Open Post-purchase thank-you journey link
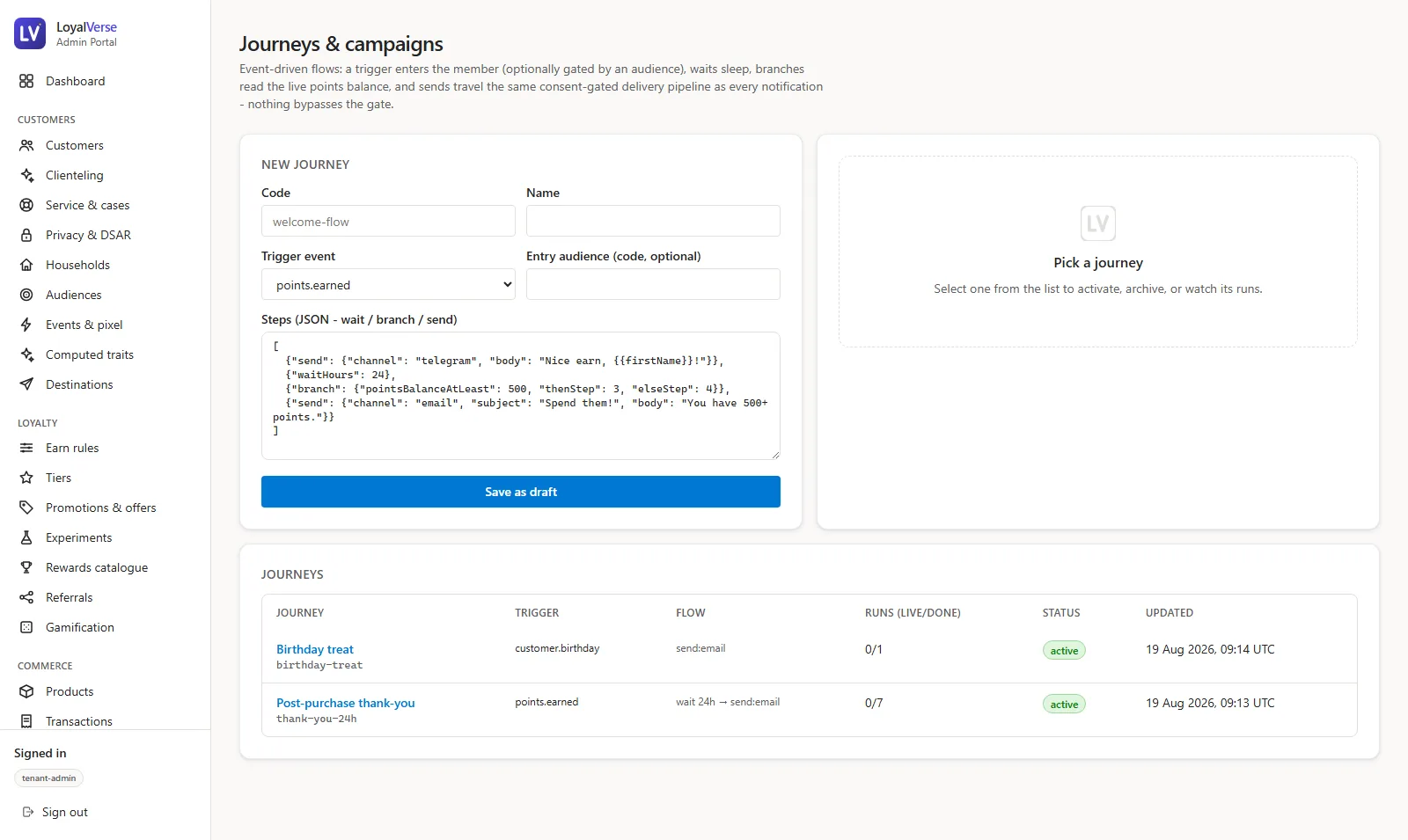Screen dimensions: 1408x840 pos(345,703)
